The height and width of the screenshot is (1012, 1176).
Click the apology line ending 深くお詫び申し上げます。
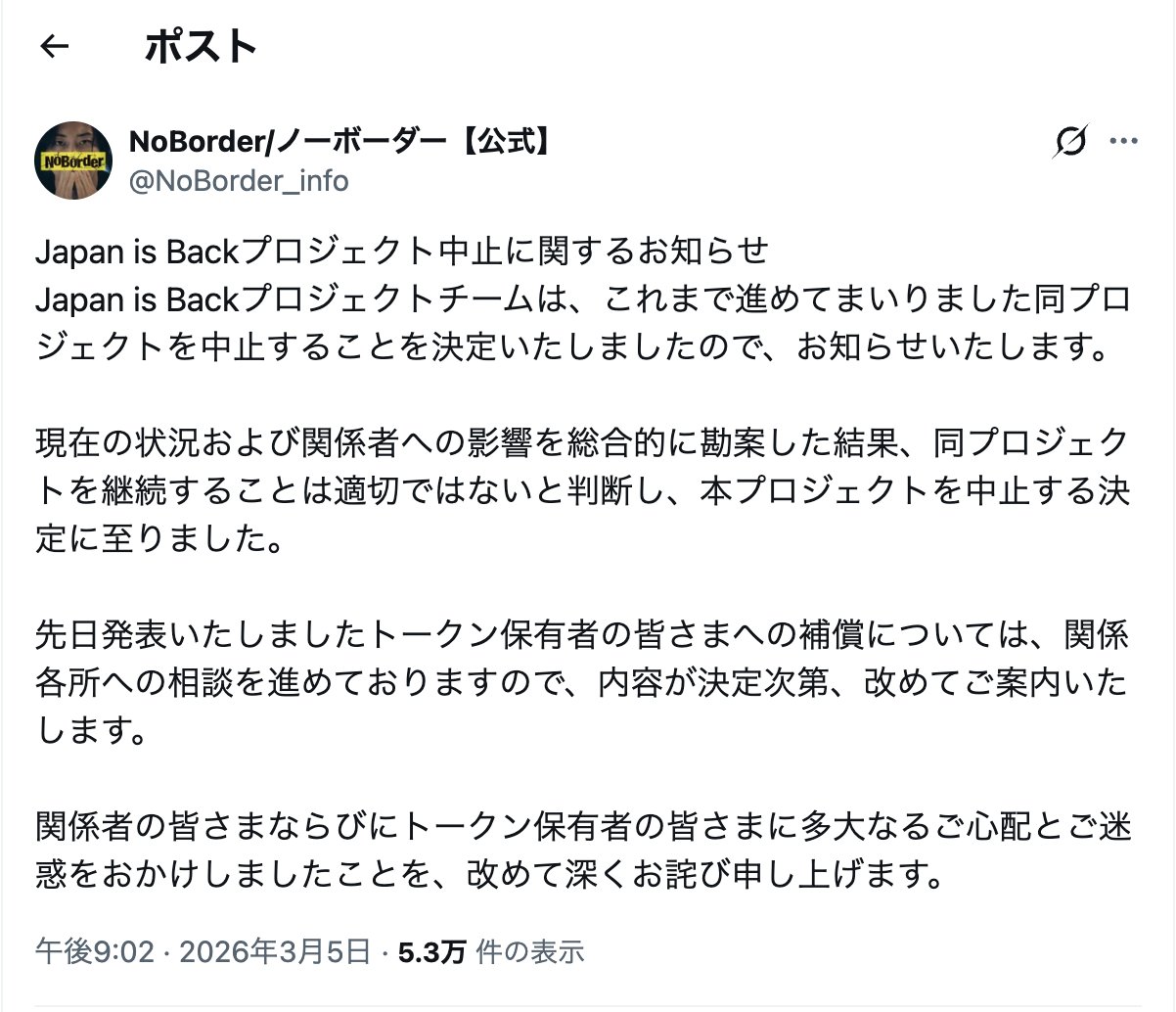click(489, 874)
